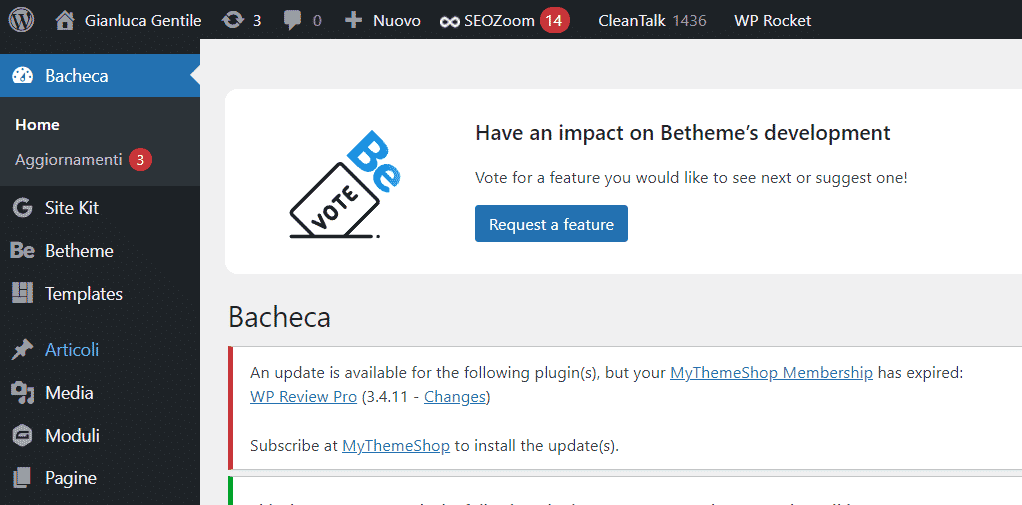Viewport: 1022px width, 505px height.
Task: Click the Articoli pushpin icon
Action: (22, 350)
